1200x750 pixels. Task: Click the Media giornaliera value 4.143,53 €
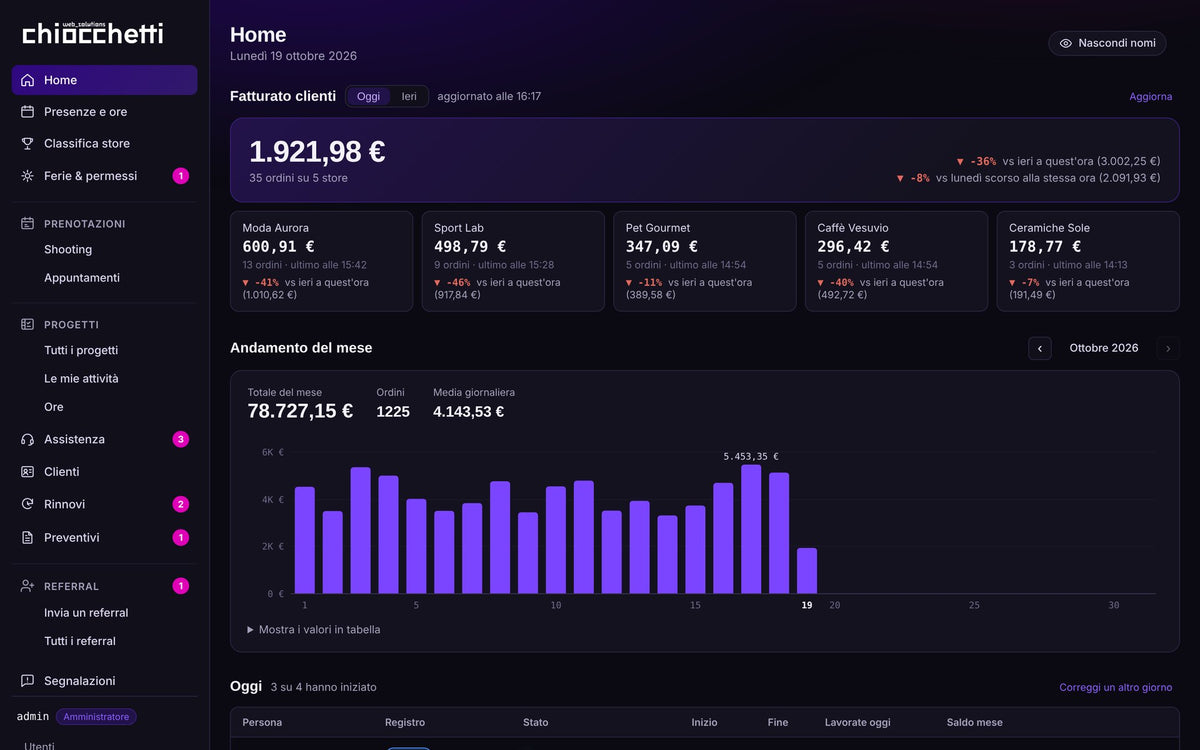tap(468, 411)
